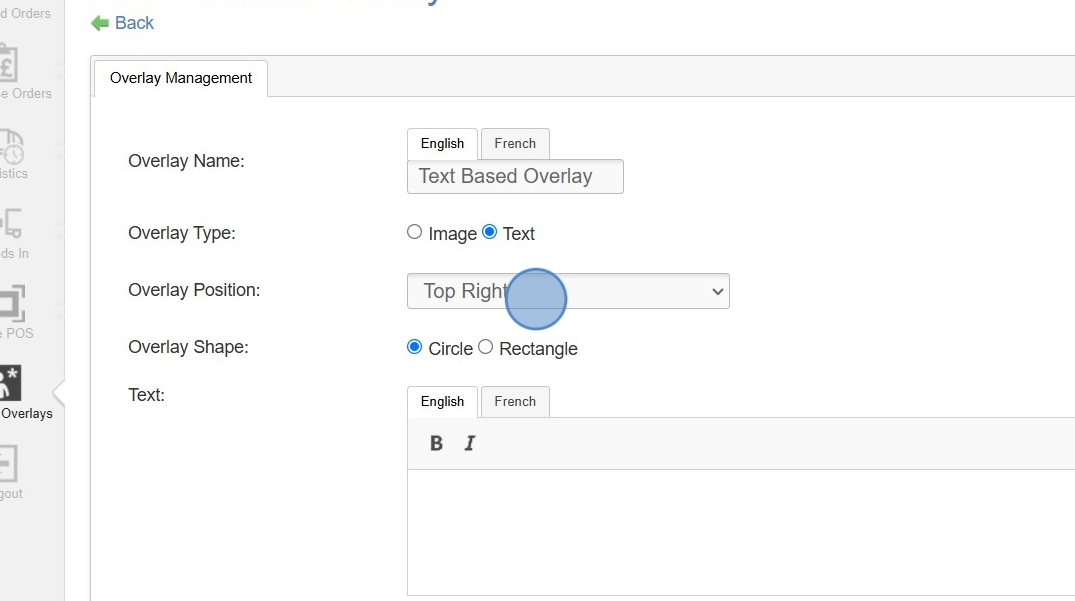Click the green Back arrow icon
The image size is (1075, 601).
click(100, 23)
